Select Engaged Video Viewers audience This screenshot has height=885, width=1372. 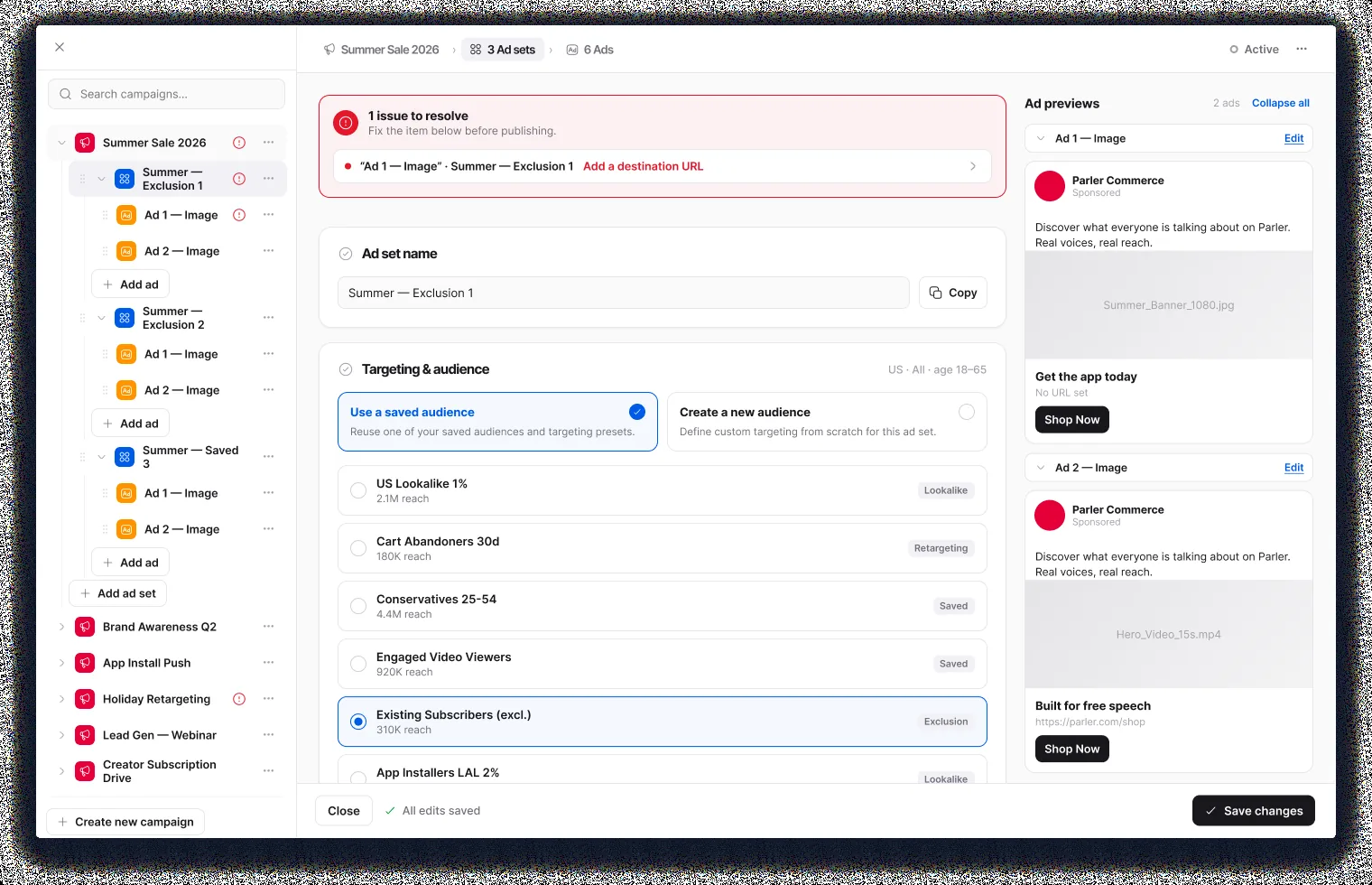coord(663,664)
